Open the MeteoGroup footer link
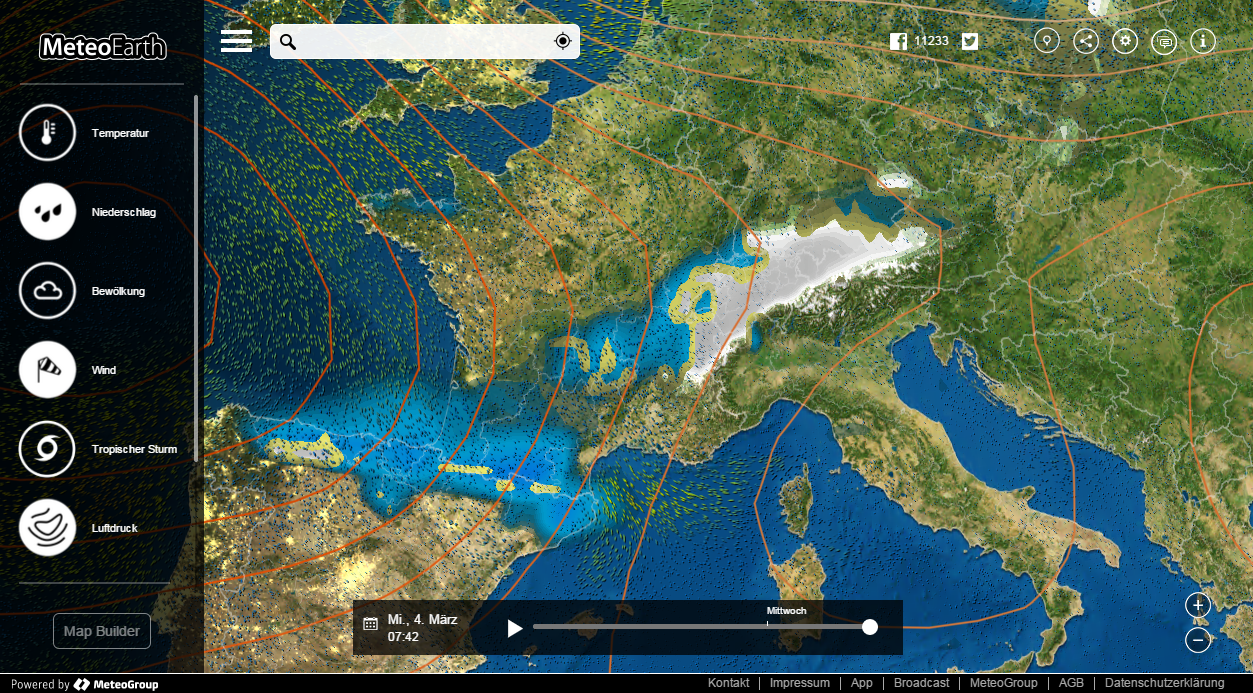 pyautogui.click(x=1004, y=683)
